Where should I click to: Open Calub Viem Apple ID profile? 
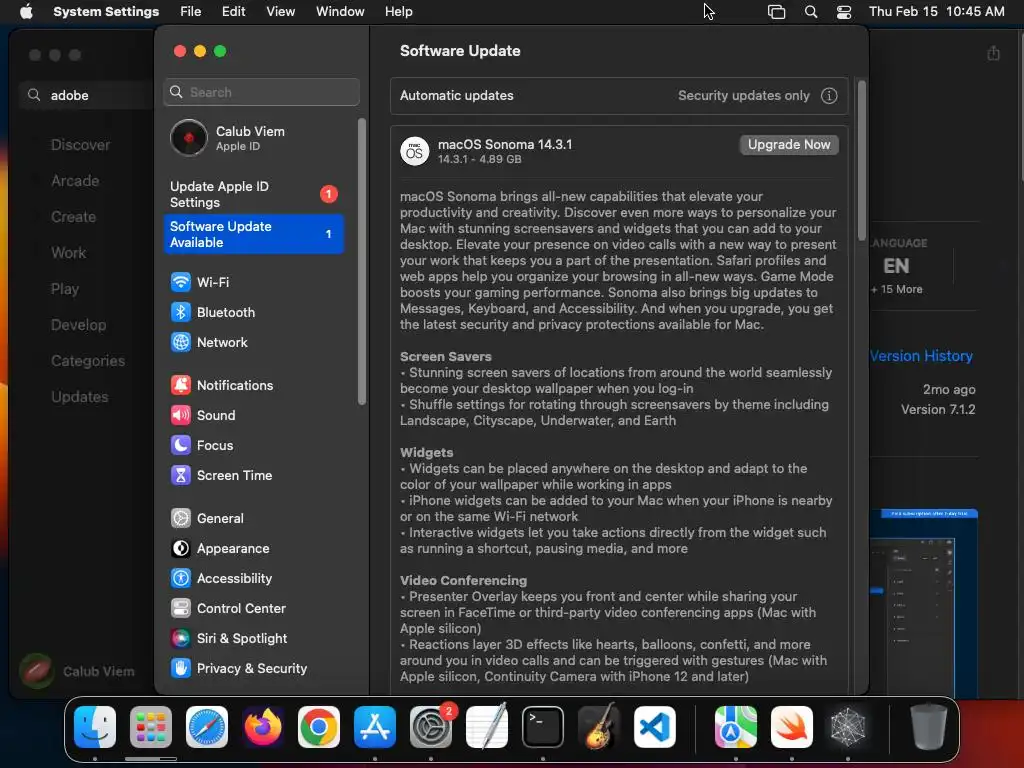pyautogui.click(x=255, y=138)
